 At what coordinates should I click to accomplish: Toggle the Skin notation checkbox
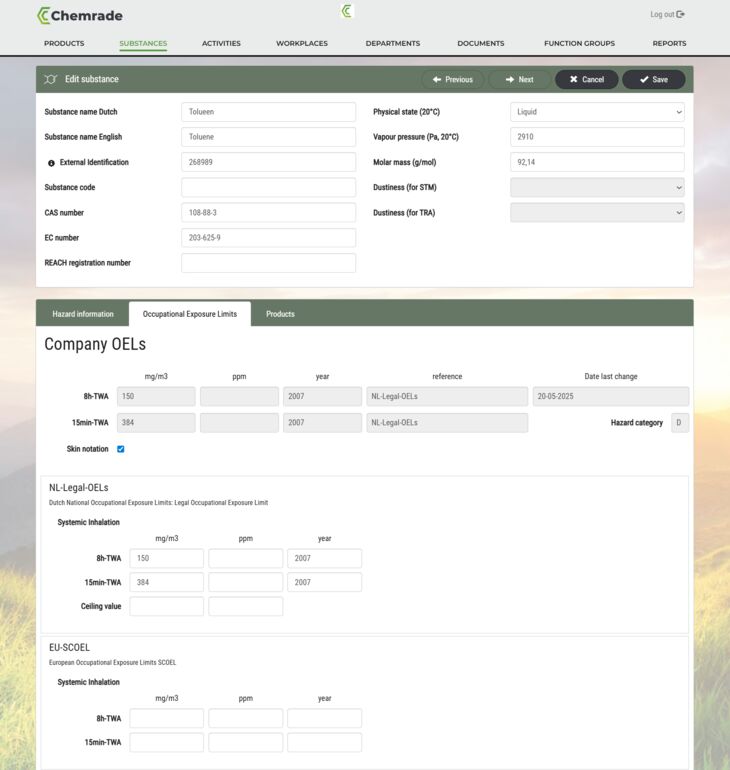click(121, 449)
